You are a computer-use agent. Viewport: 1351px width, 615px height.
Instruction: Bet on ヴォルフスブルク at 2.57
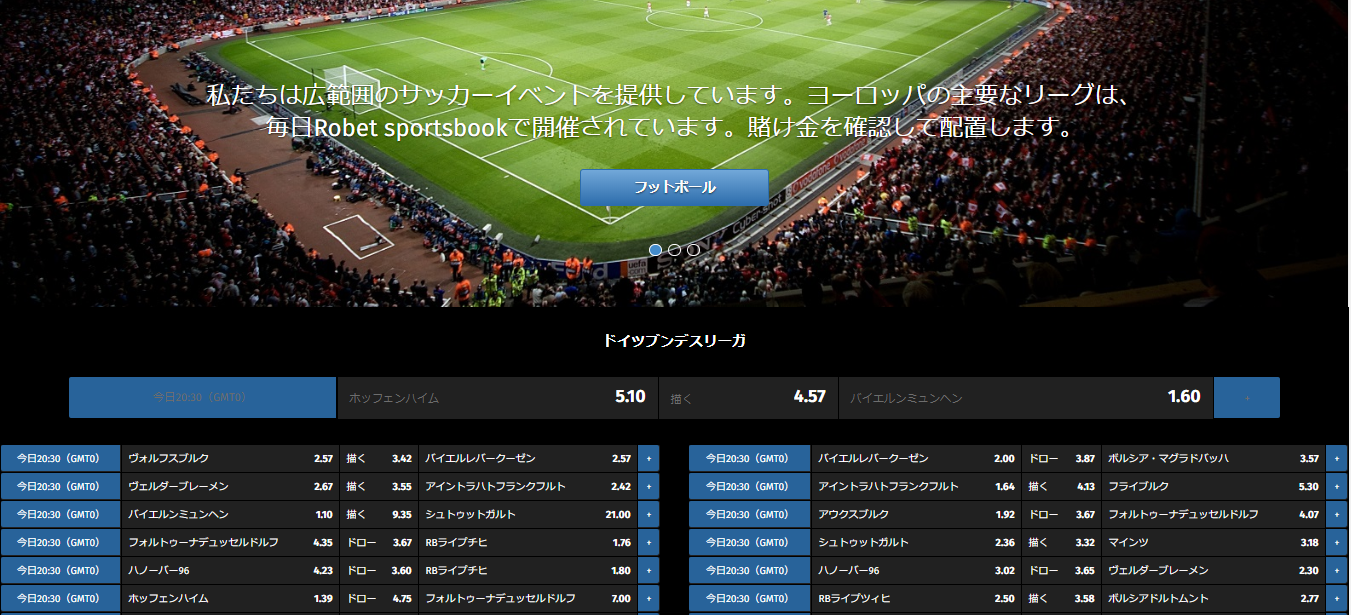pyautogui.click(x=229, y=458)
